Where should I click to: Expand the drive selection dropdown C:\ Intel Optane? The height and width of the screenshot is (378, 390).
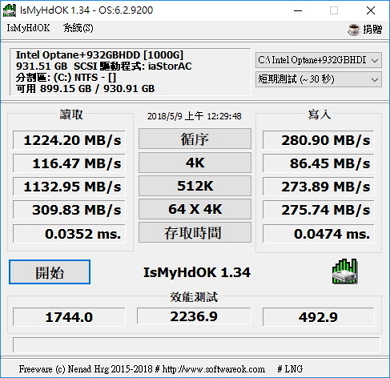[x=318, y=60]
